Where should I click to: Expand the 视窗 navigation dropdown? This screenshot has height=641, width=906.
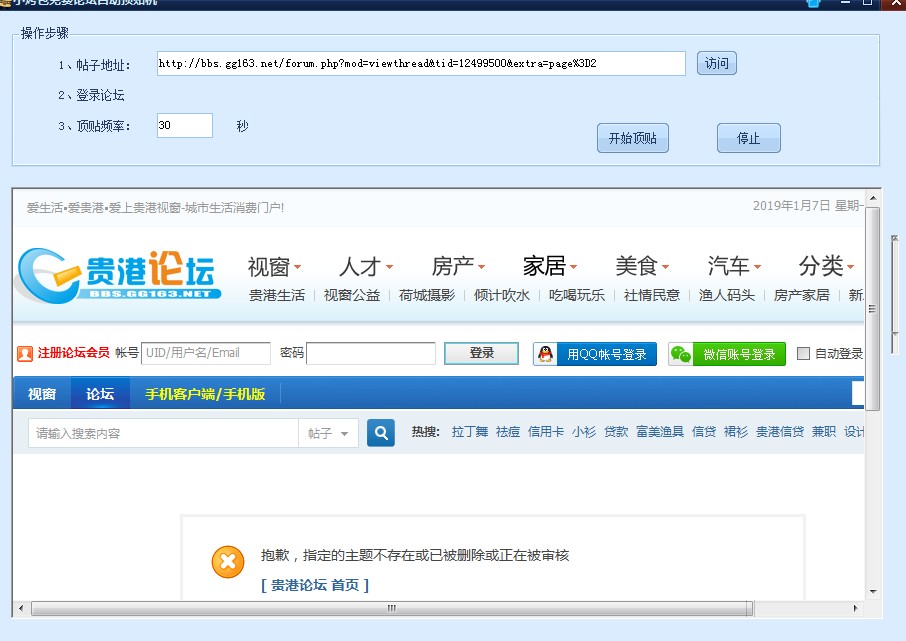[275, 266]
